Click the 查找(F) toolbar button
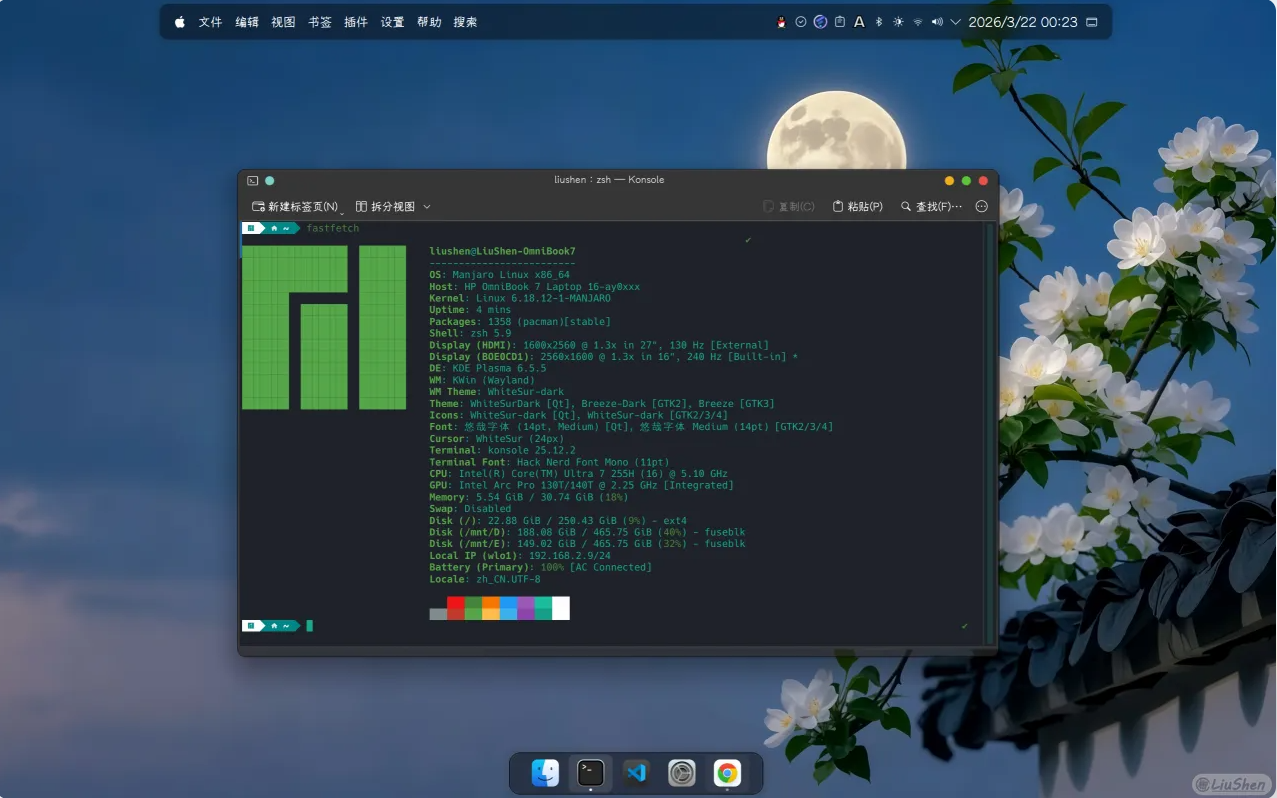1277x798 pixels. pyautogui.click(x=931, y=206)
